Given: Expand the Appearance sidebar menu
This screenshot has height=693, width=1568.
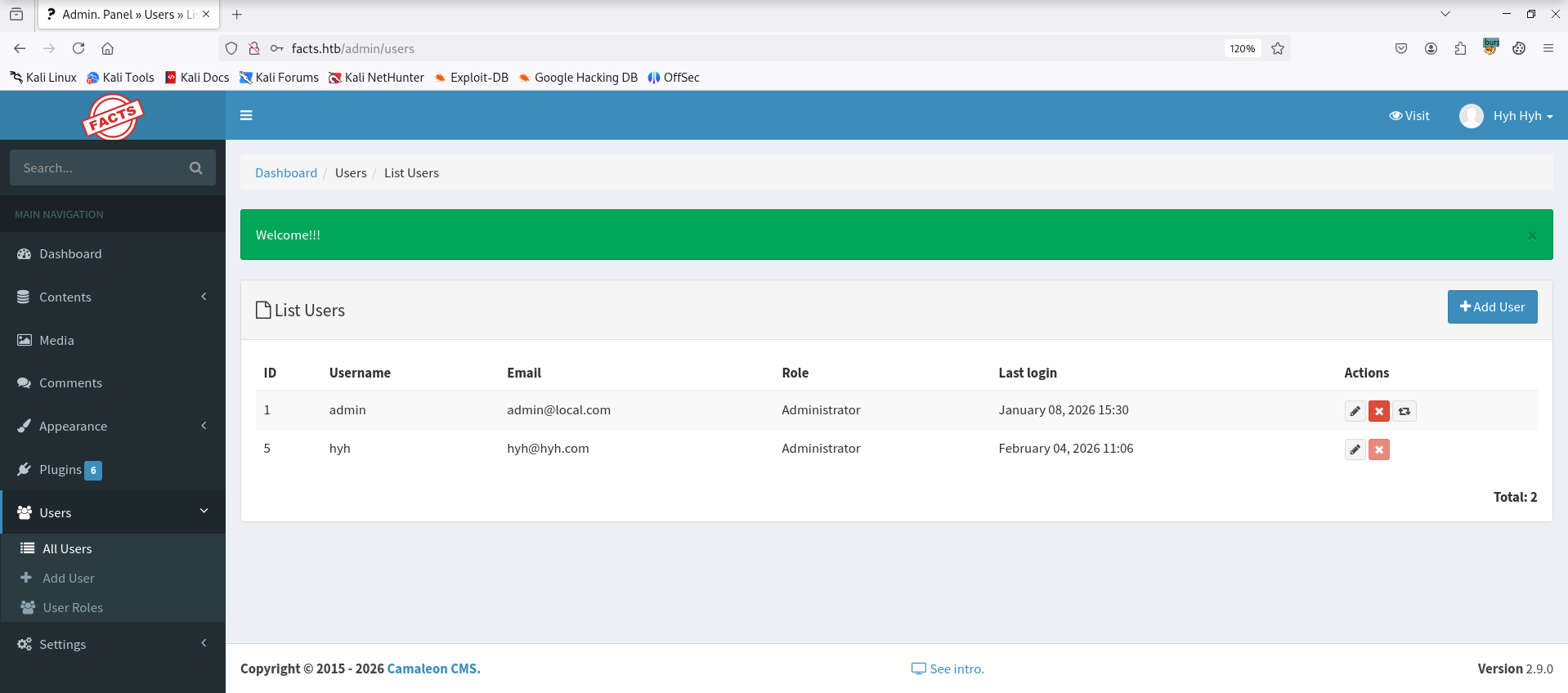Looking at the screenshot, I should [112, 426].
